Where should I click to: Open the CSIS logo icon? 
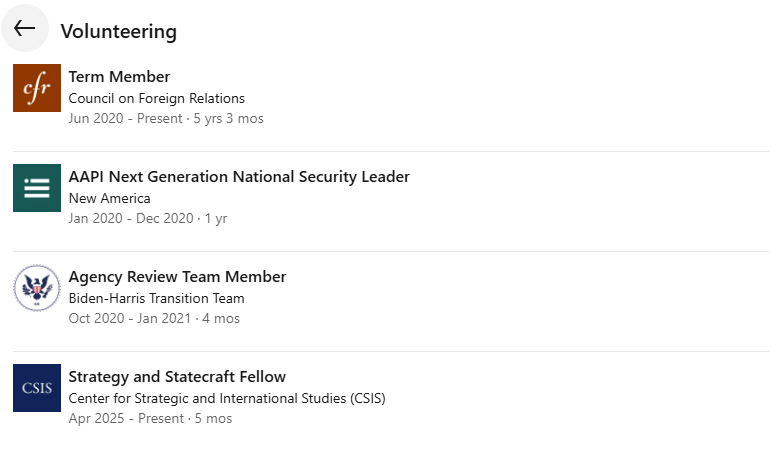point(37,388)
